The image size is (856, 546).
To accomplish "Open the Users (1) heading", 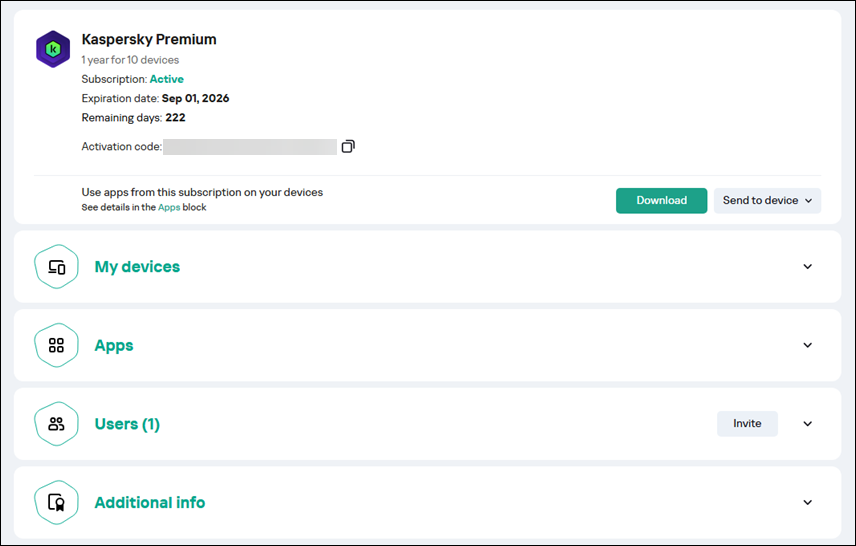I will tap(127, 424).
